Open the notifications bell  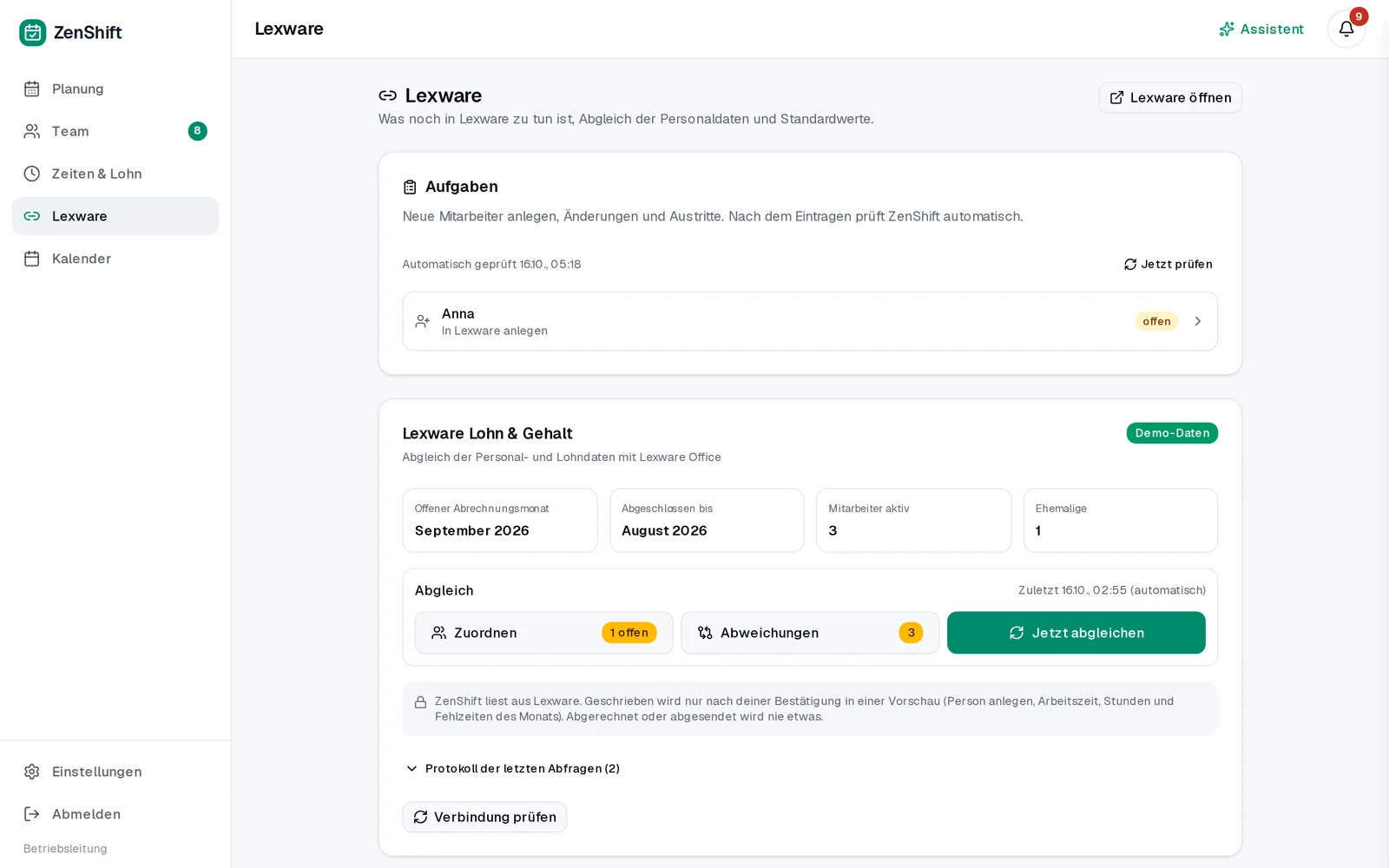(x=1346, y=29)
